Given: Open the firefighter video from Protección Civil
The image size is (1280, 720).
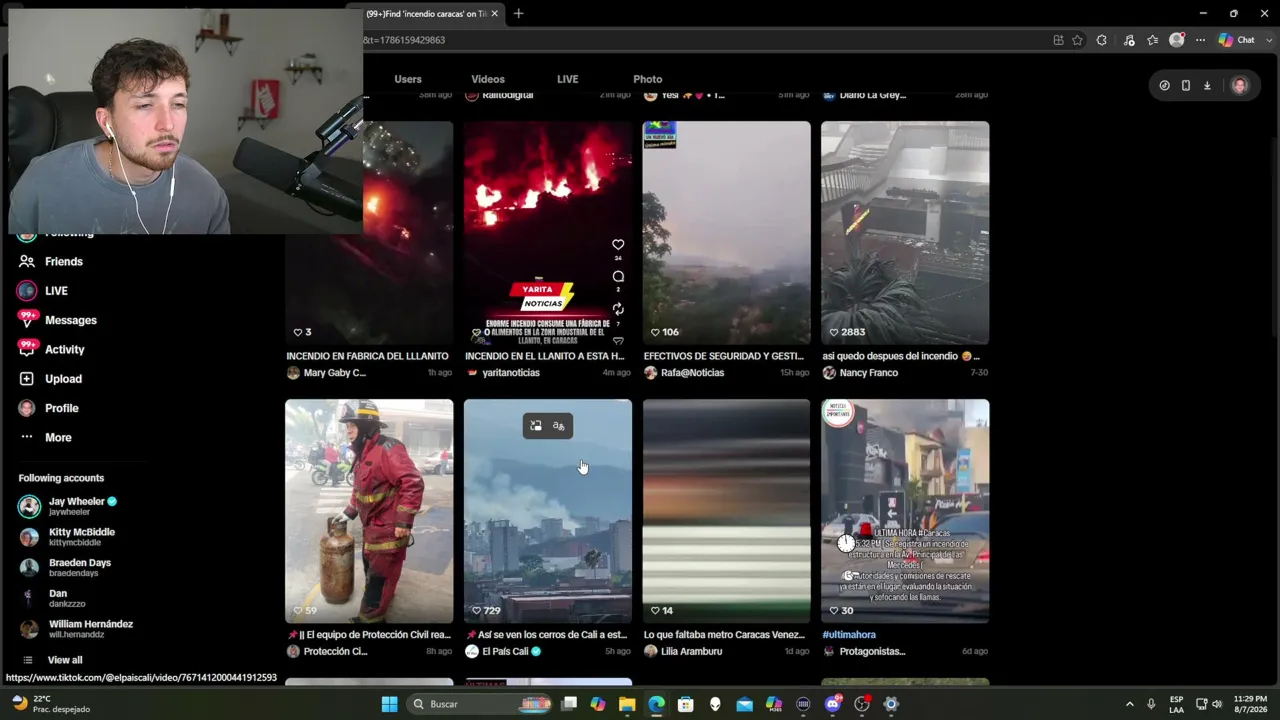Looking at the screenshot, I should click(x=369, y=511).
